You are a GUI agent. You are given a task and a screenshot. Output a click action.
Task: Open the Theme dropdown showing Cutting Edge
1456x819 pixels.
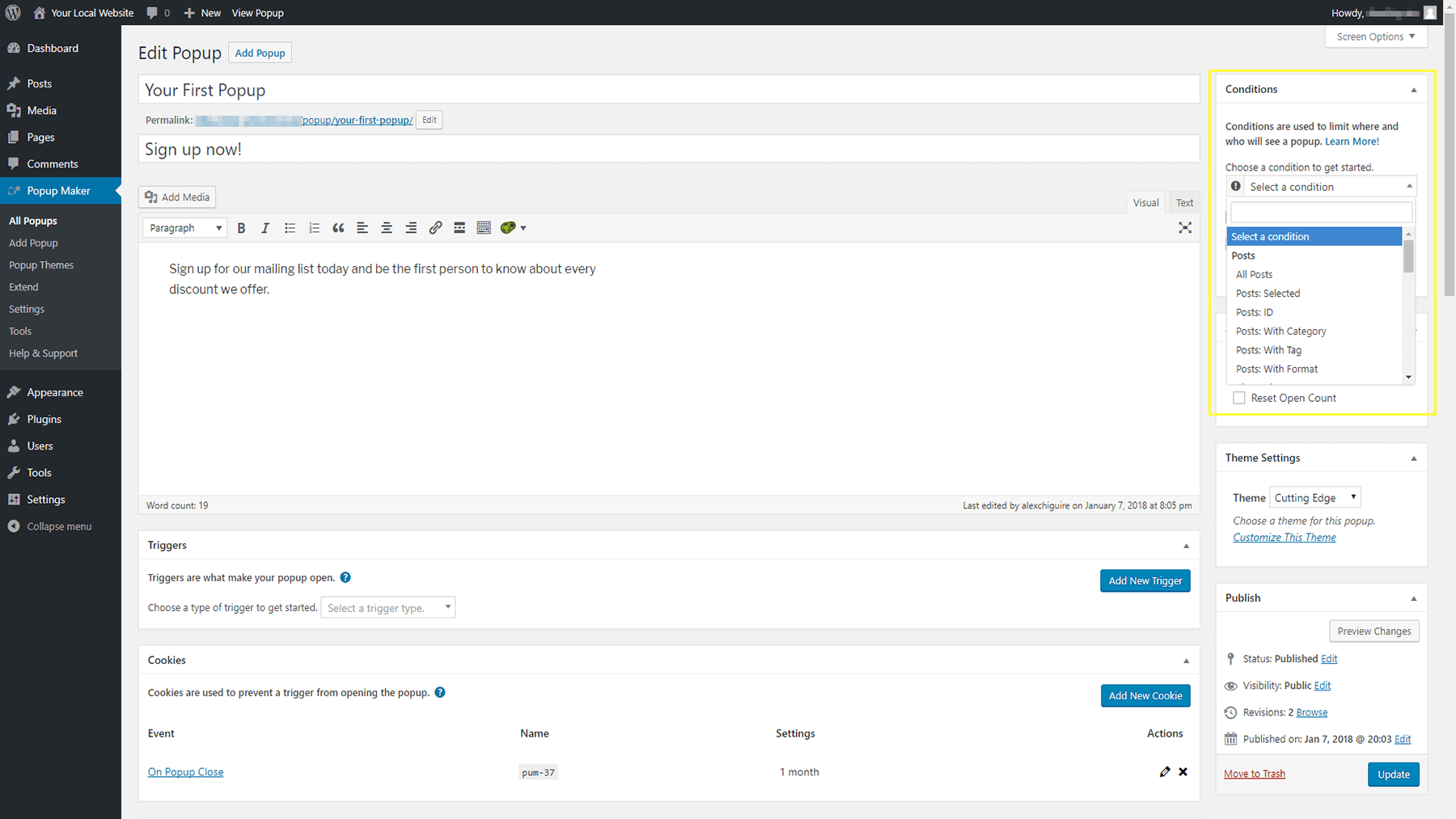[x=1314, y=497]
